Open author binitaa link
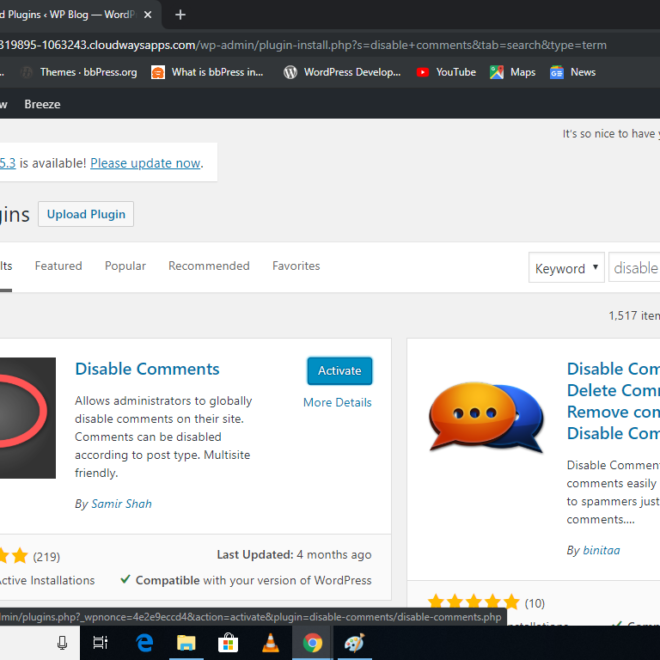 pos(601,551)
